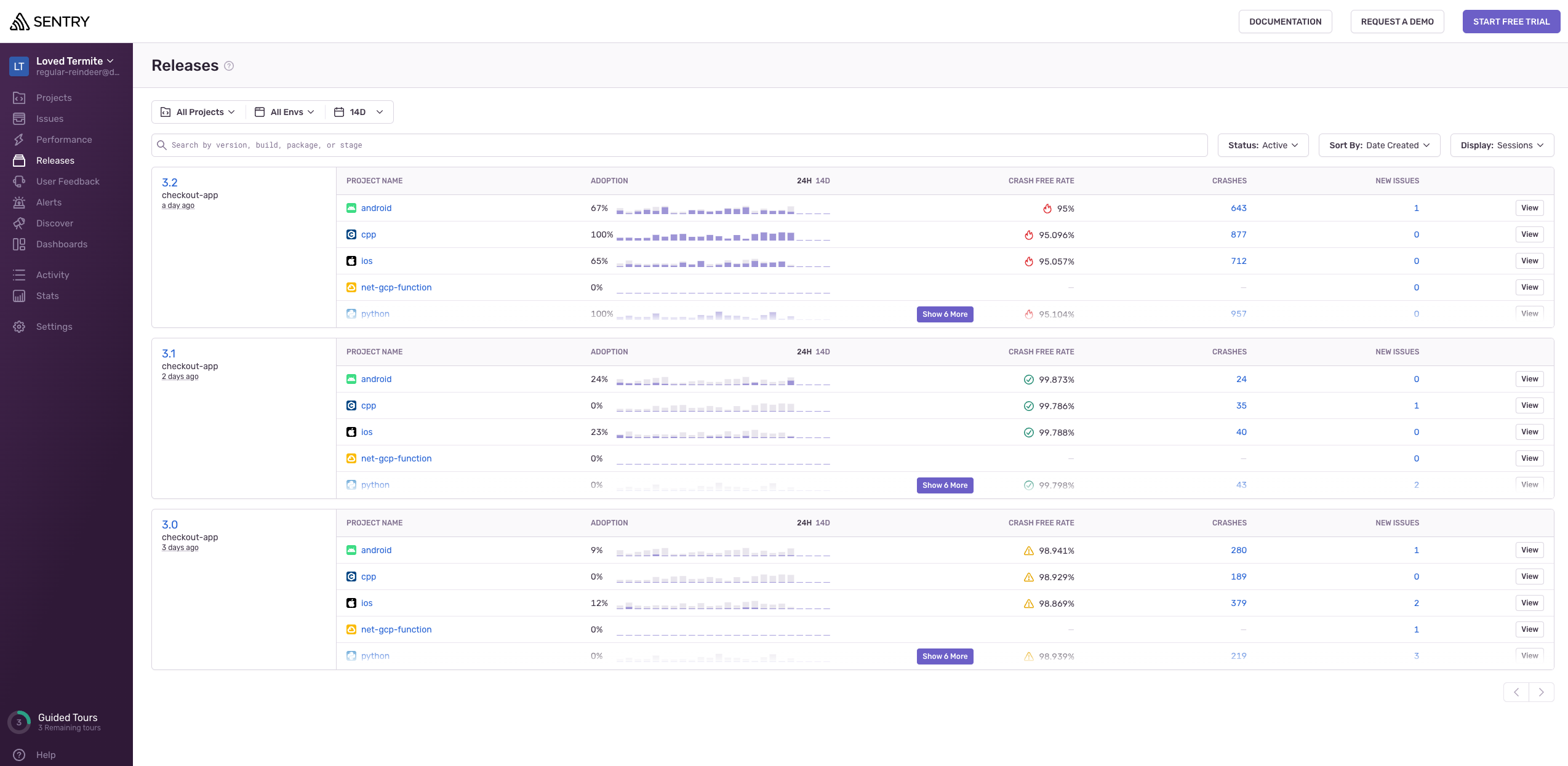Click the Alerts siren icon in sidebar

tap(19, 202)
